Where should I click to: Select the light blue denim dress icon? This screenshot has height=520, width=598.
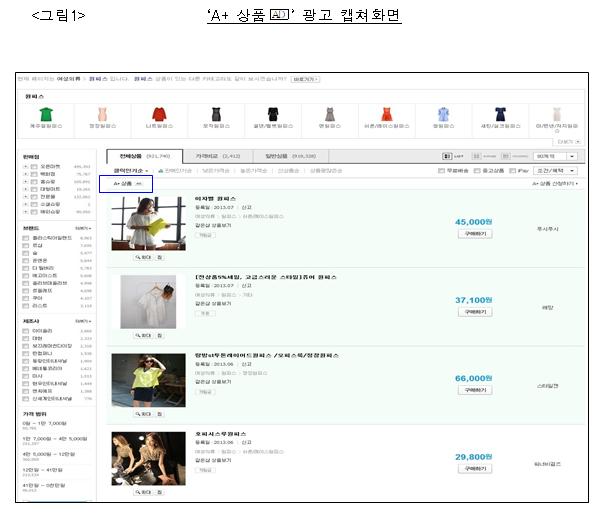(x=444, y=114)
